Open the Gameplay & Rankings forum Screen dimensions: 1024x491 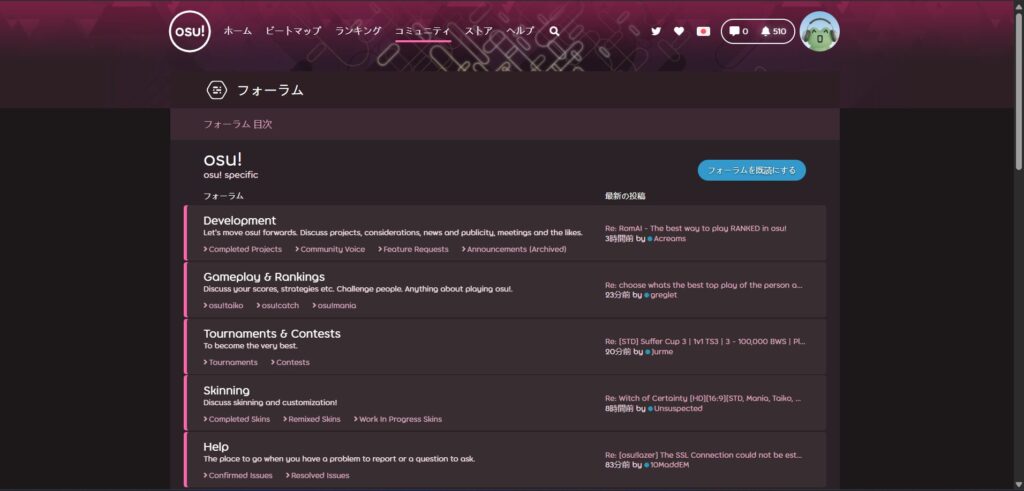(x=264, y=277)
